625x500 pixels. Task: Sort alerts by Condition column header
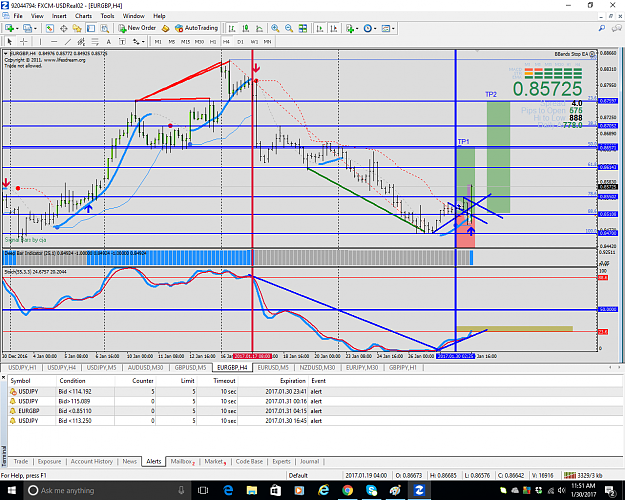coord(72,381)
